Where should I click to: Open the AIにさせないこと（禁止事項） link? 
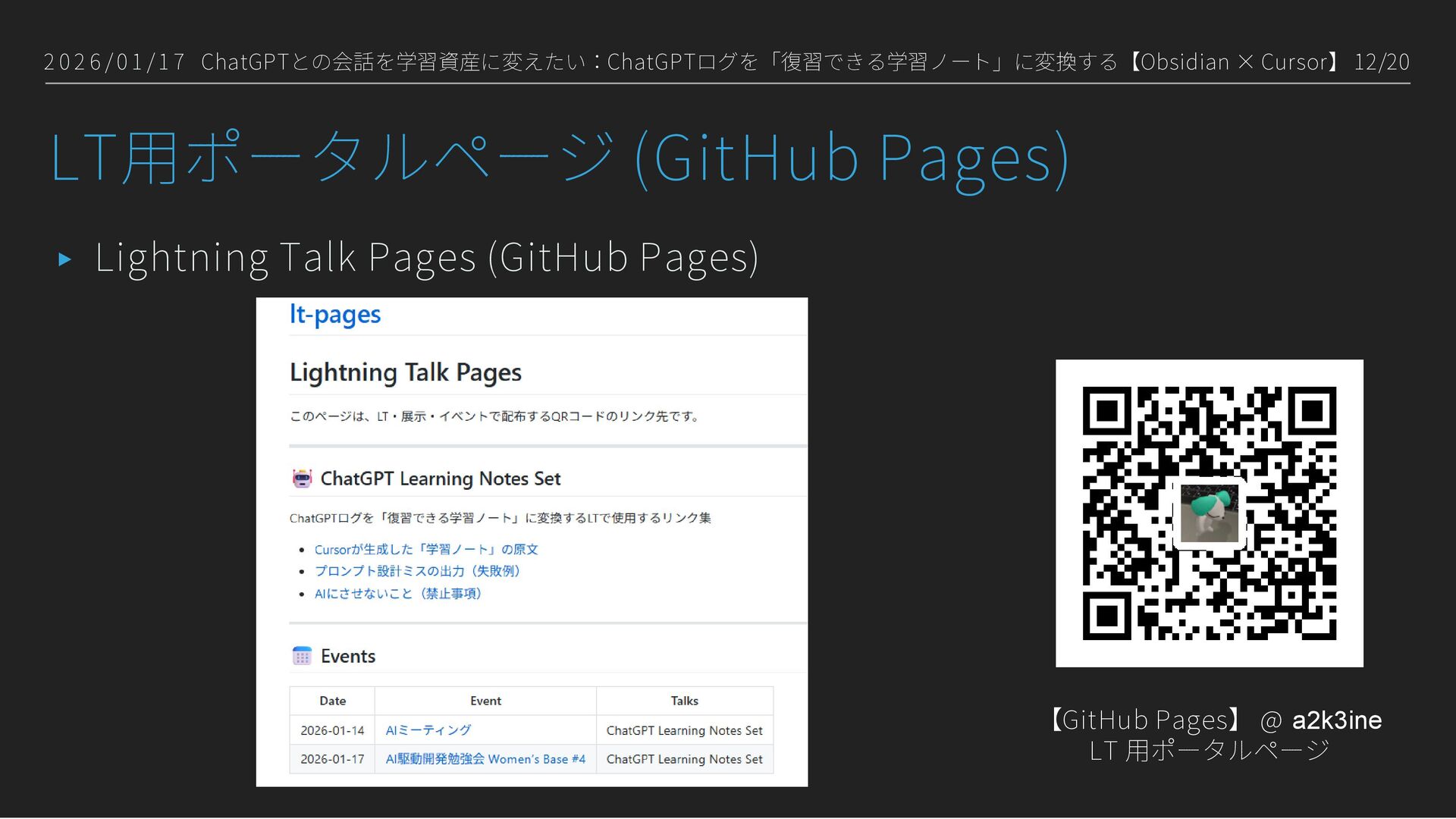pos(397,593)
